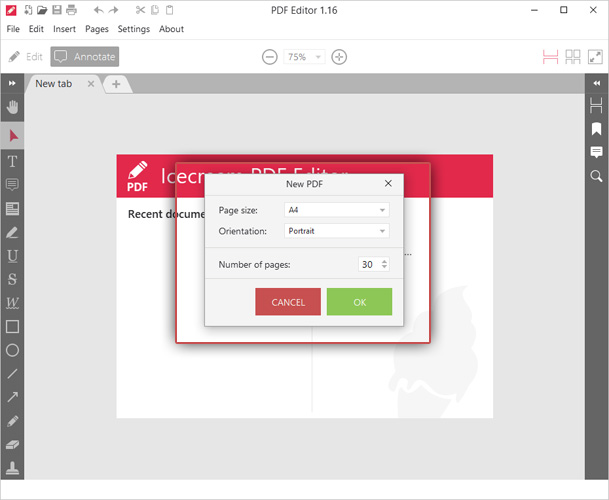Zoom in using the plus circle

click(339, 57)
